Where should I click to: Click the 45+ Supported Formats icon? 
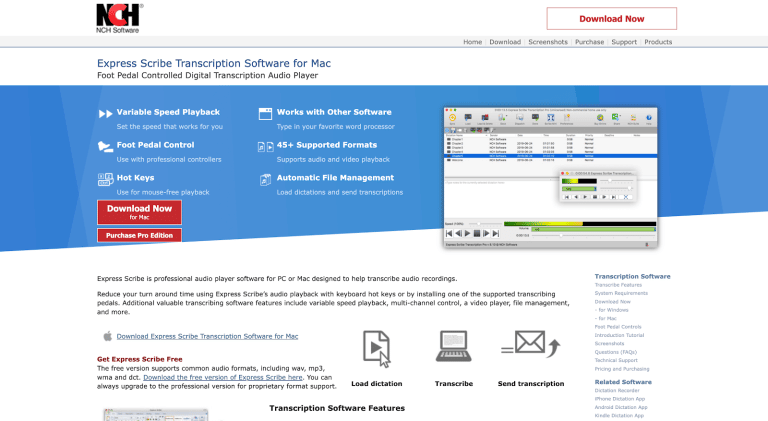point(265,146)
